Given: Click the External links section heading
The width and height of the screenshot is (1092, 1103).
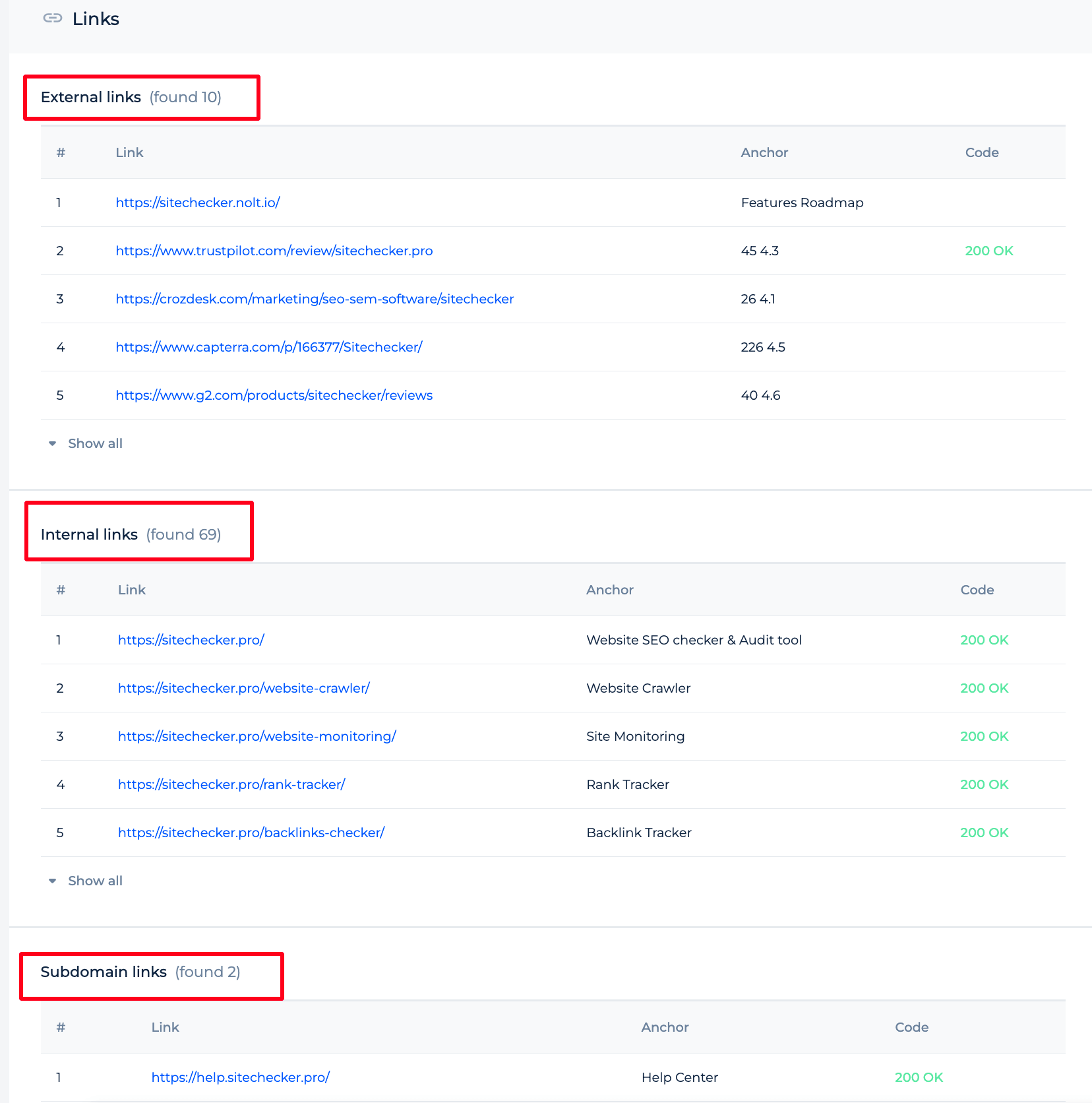Looking at the screenshot, I should [91, 97].
